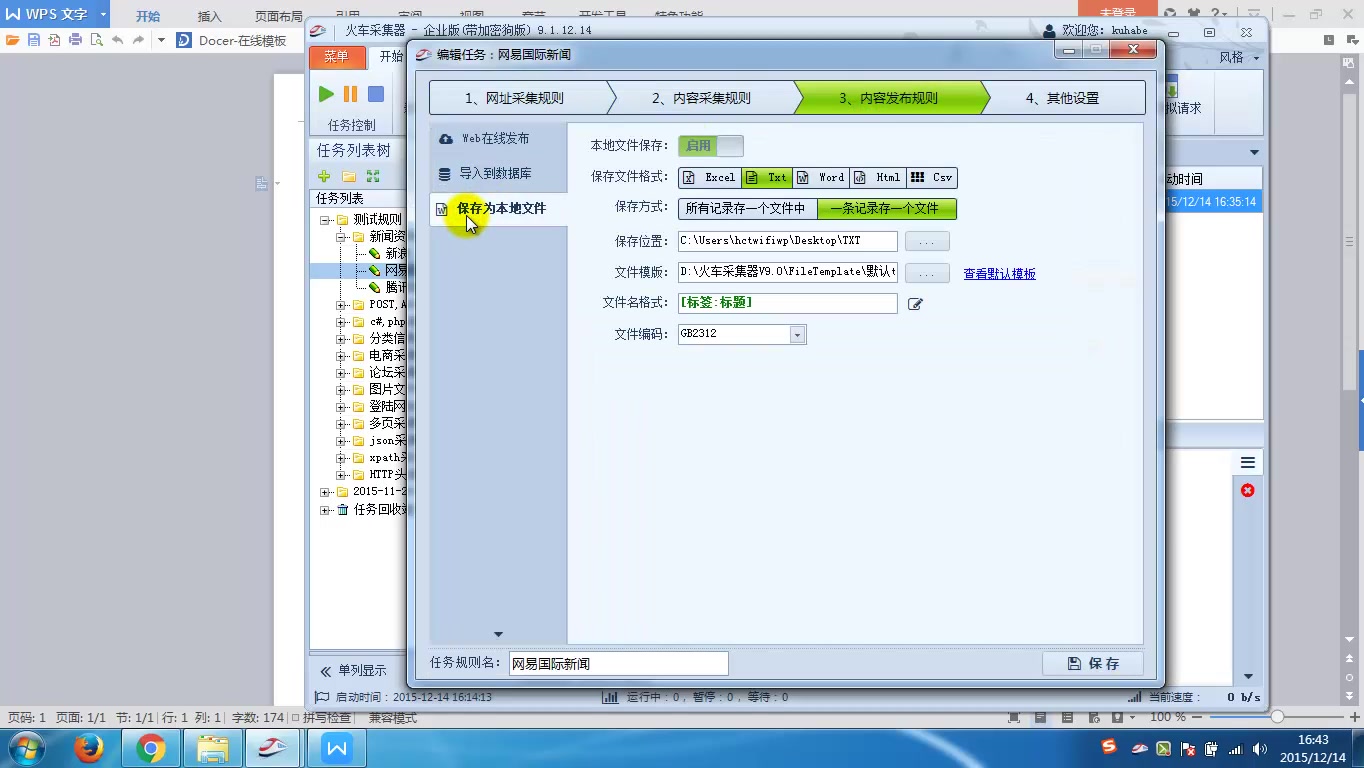1364x768 pixels.
Task: Select 保存为本地文件 in the sidebar
Action: [x=498, y=208]
